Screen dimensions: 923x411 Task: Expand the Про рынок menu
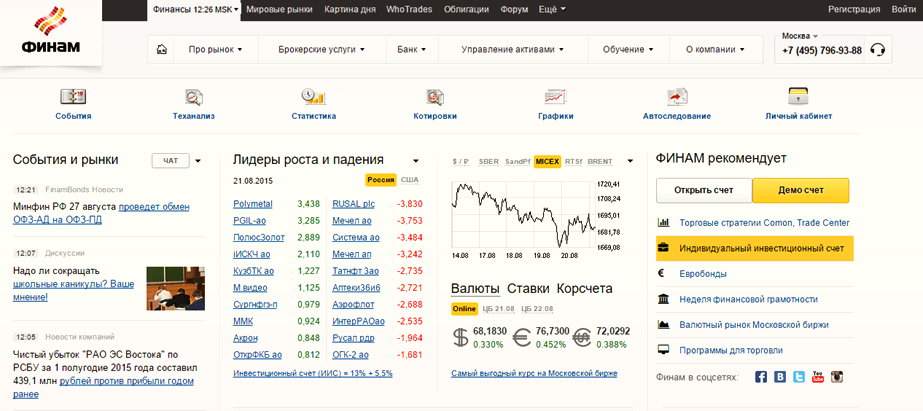pos(215,50)
